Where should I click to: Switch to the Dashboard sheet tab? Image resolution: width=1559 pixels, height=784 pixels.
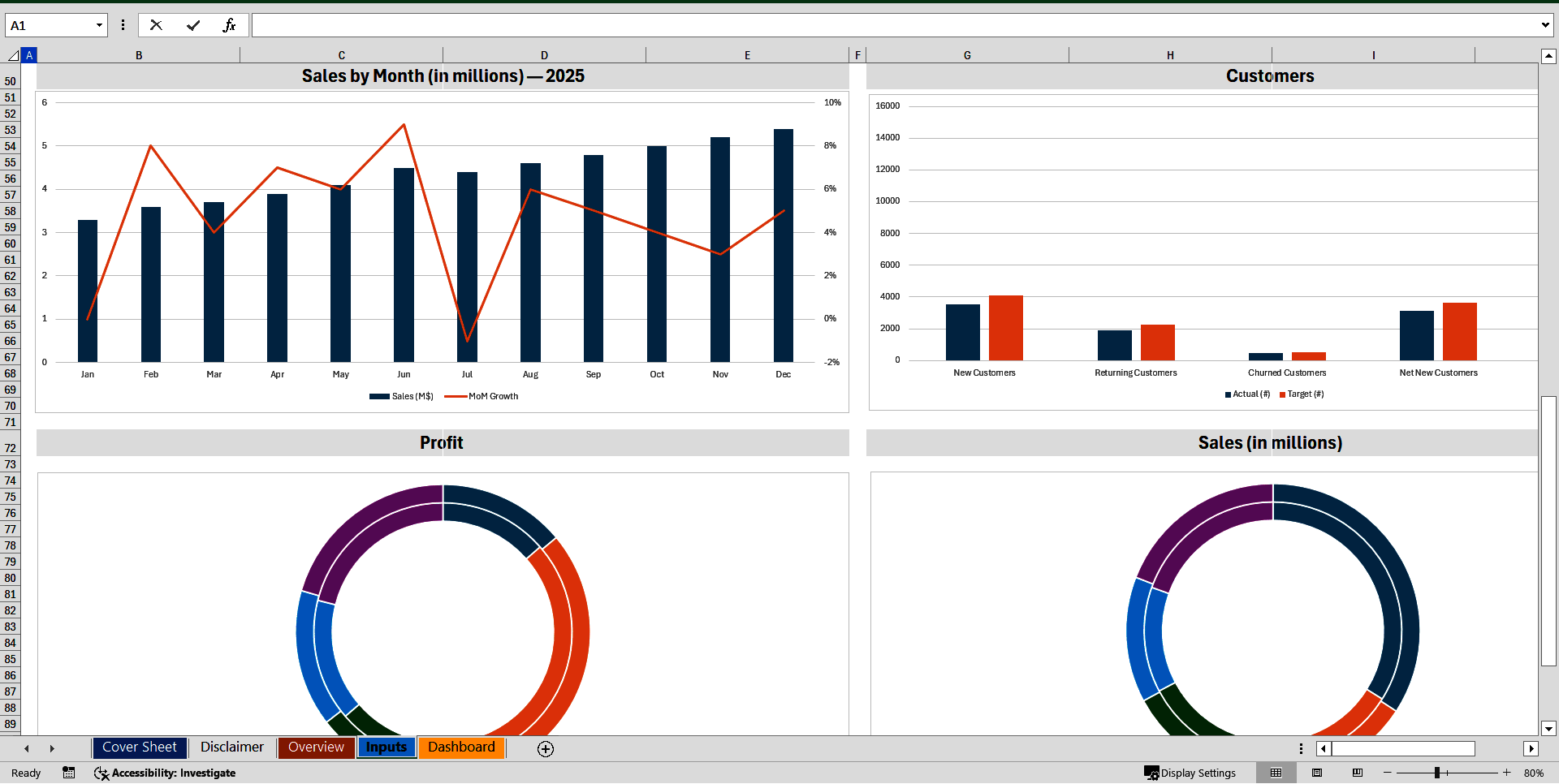(461, 747)
